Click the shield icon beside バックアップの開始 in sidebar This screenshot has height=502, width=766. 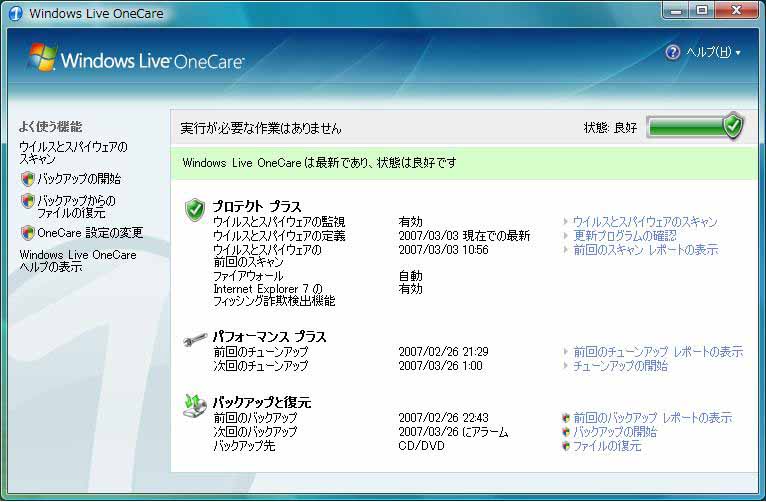click(x=28, y=179)
